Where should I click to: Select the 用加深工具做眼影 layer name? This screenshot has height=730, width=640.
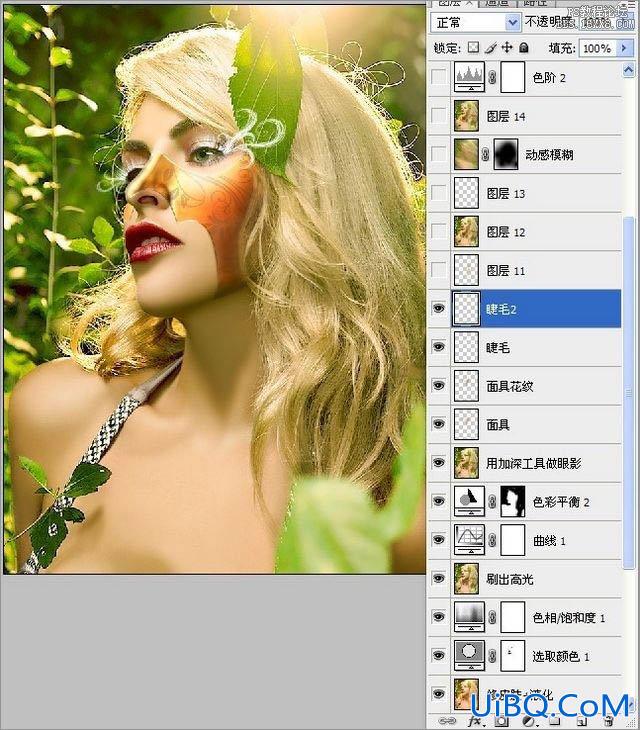(533, 463)
